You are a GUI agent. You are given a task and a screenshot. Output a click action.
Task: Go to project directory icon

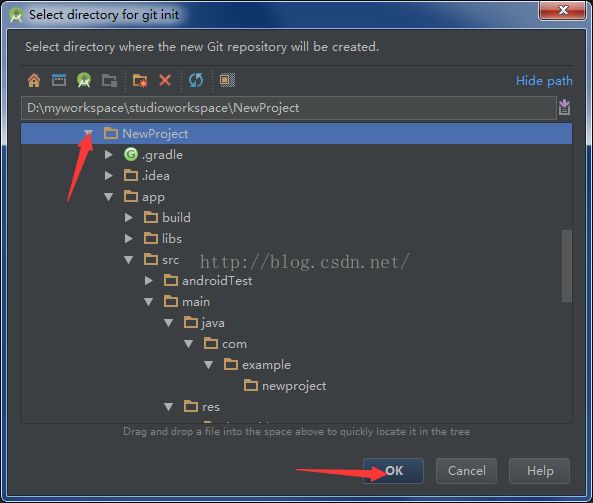coord(84,80)
